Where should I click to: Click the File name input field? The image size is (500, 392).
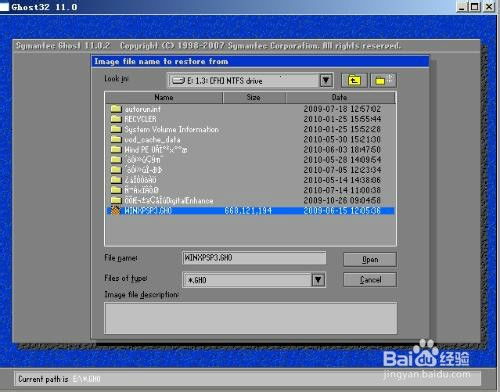pyautogui.click(x=254, y=258)
